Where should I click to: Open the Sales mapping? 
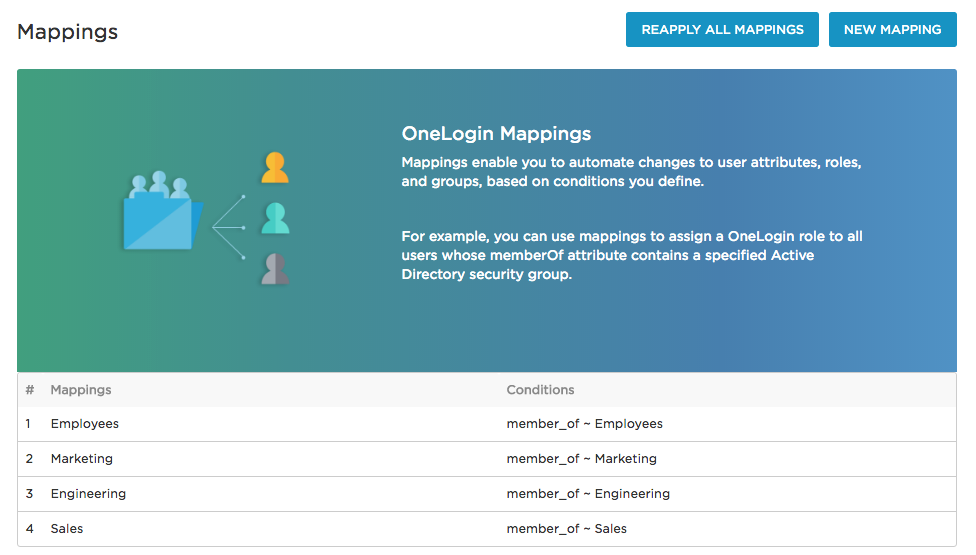click(x=67, y=529)
